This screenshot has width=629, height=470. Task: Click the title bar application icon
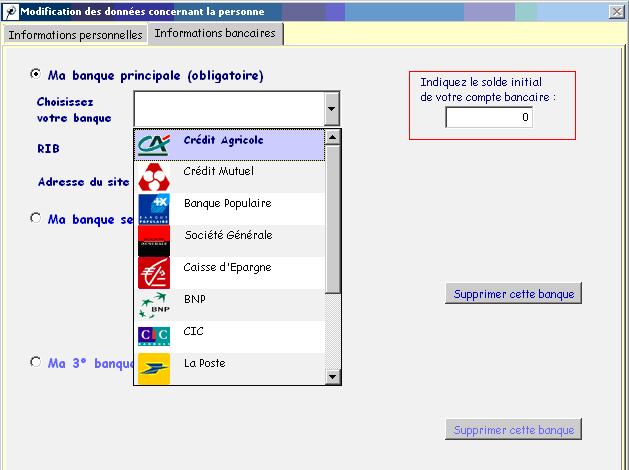click(11, 12)
